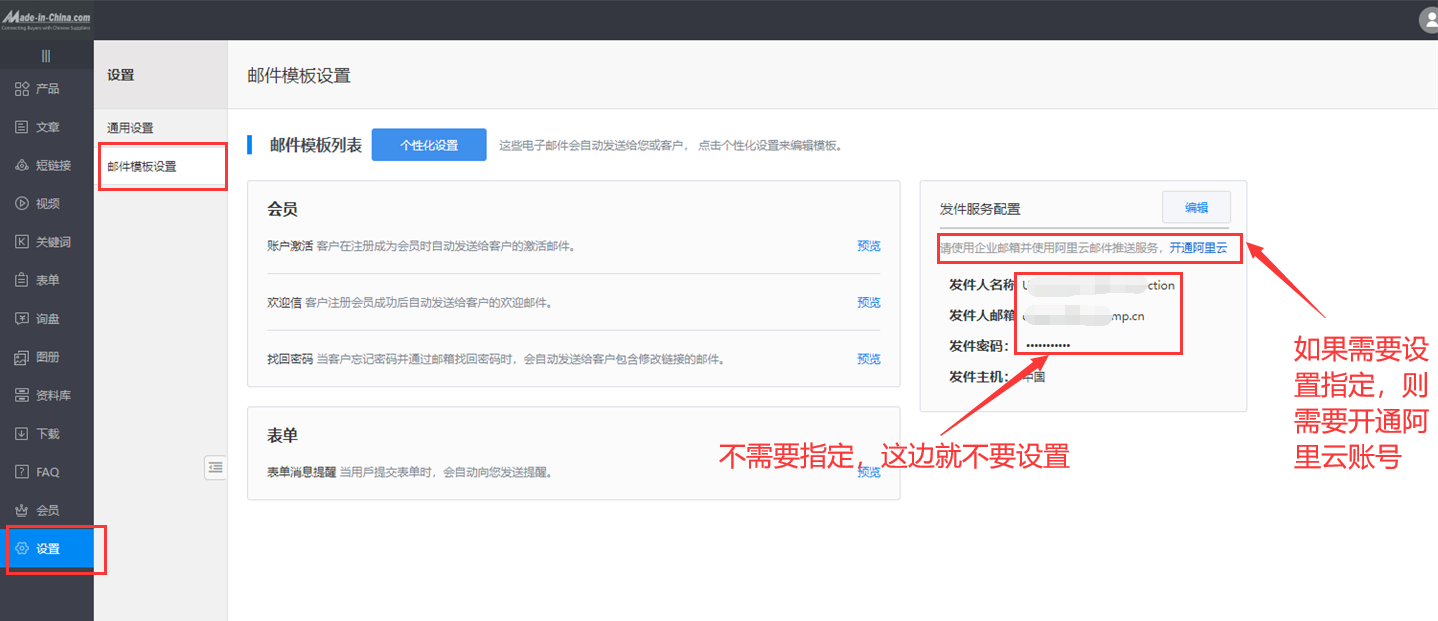Click the 视频 sidebar icon
Image resolution: width=1438 pixels, height=621 pixels.
tap(40, 202)
